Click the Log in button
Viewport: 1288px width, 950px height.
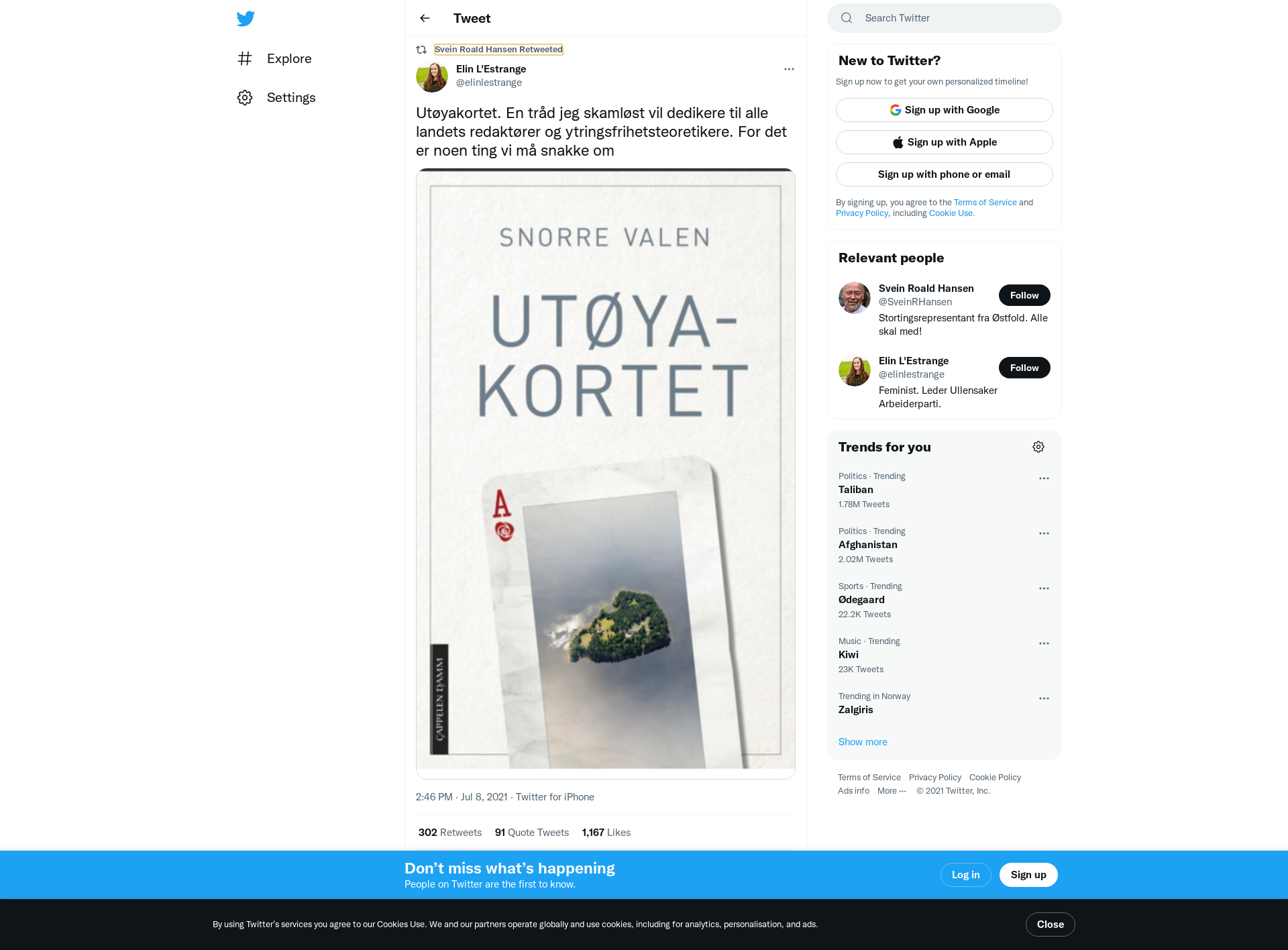point(966,875)
